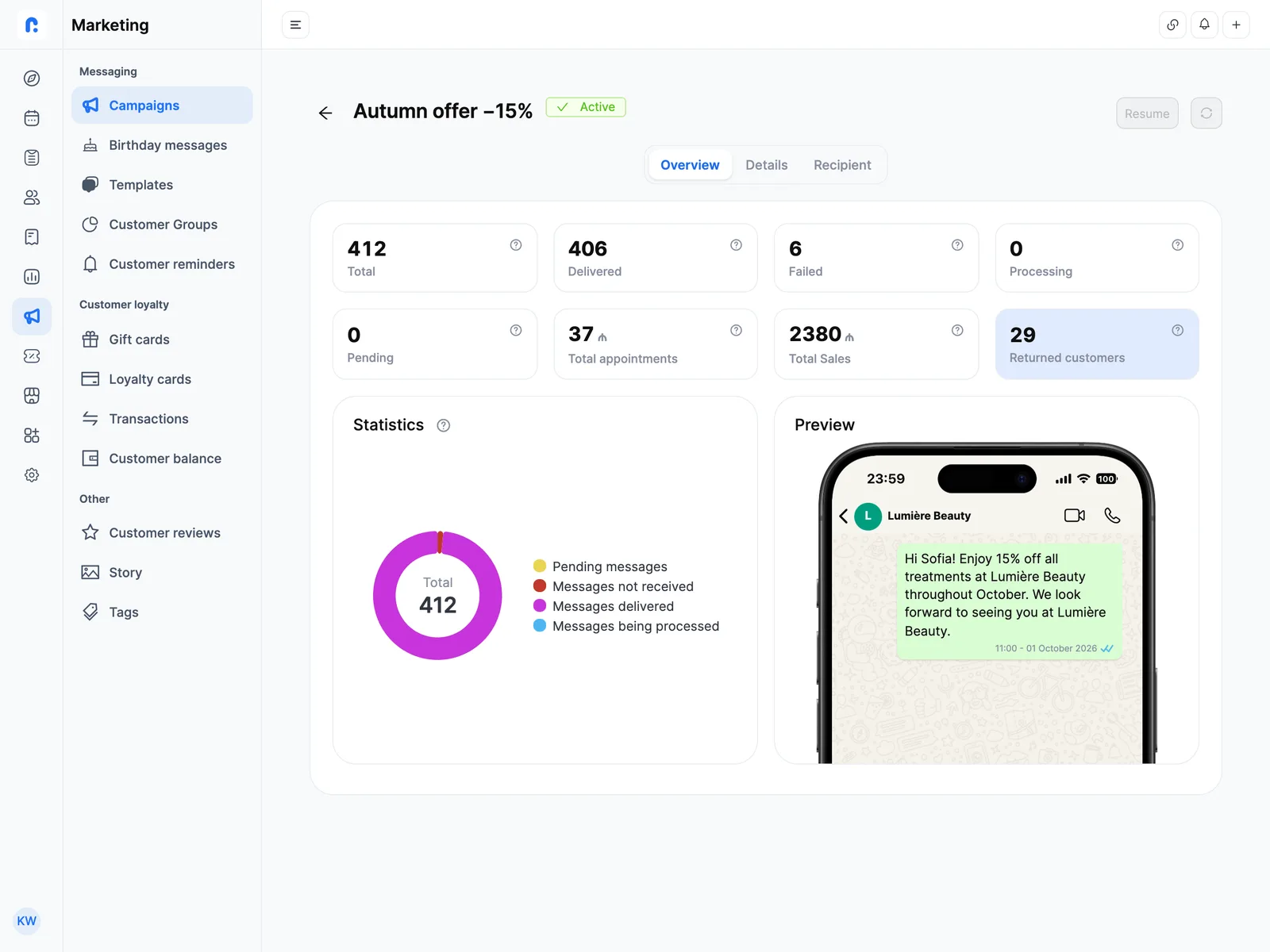Image resolution: width=1270 pixels, height=952 pixels.
Task: Select the megaphone marketing rail icon
Action: pos(32,317)
